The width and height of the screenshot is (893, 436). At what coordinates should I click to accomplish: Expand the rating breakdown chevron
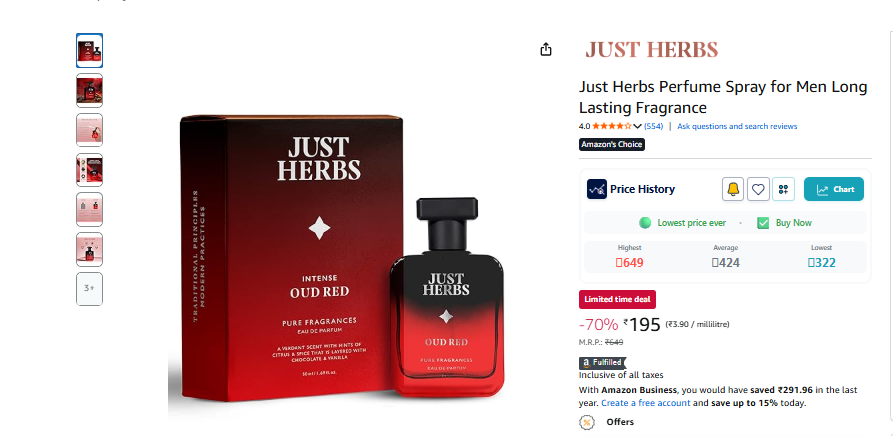pyautogui.click(x=637, y=126)
